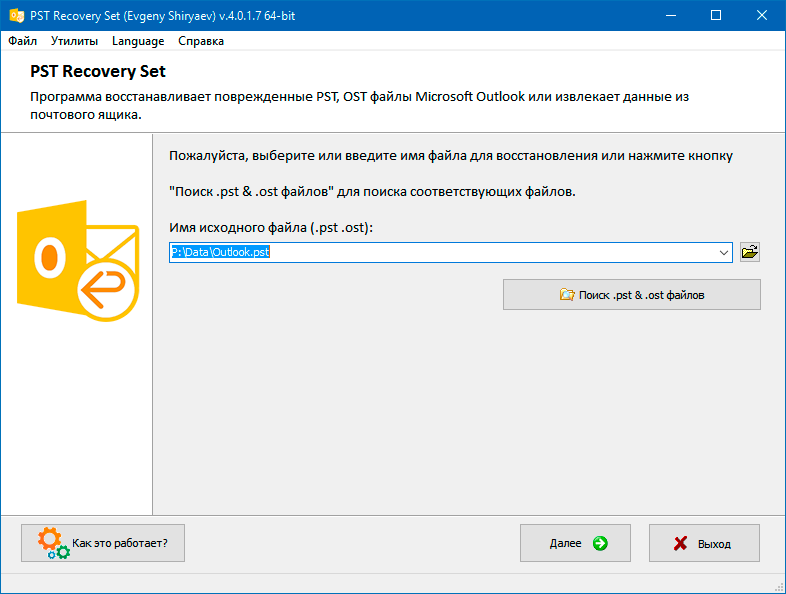The width and height of the screenshot is (786, 594).
Task: Open the Утилиты menu
Action: point(74,41)
